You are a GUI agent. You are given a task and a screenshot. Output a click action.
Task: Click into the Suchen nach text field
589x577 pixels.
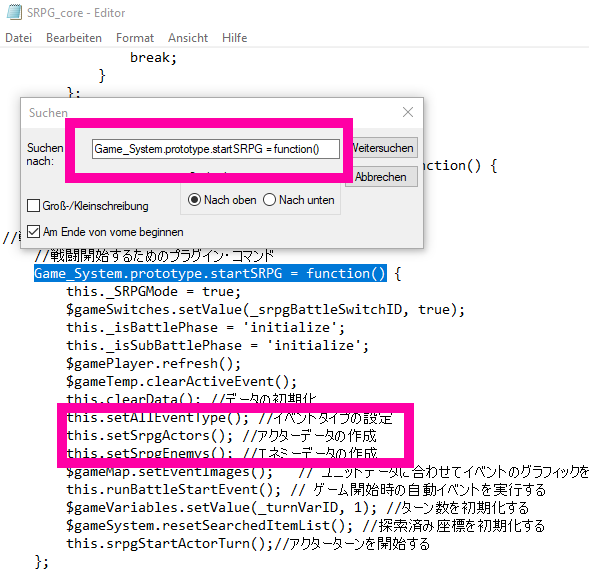coord(216,149)
